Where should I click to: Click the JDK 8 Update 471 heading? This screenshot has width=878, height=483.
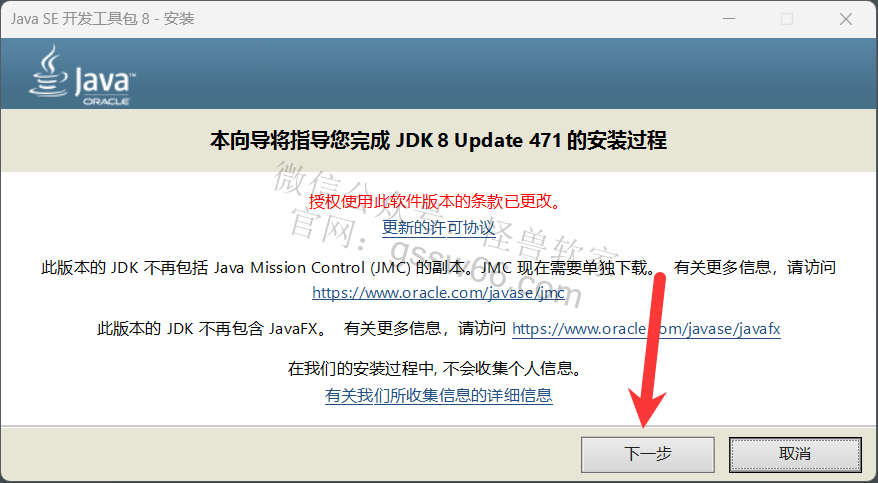point(438,140)
